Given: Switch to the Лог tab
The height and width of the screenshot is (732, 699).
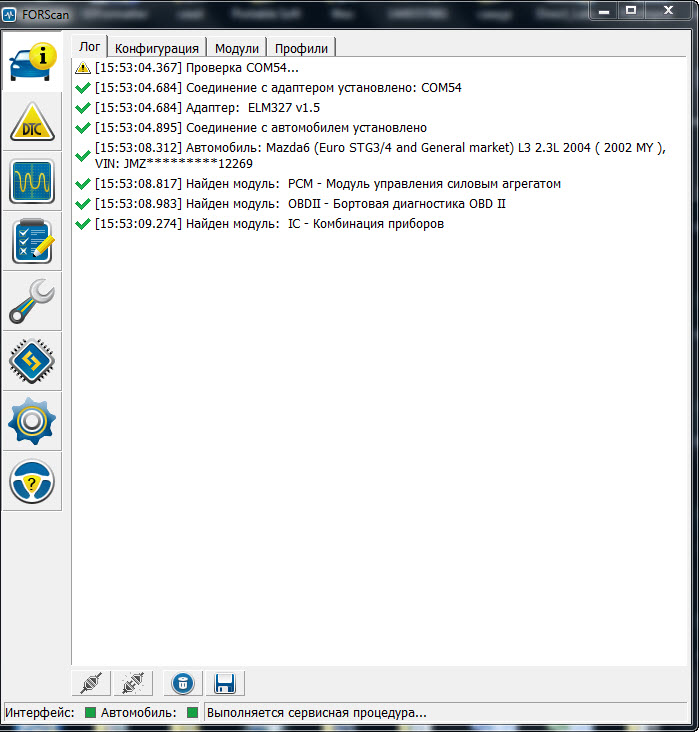Looking at the screenshot, I should click(89, 47).
